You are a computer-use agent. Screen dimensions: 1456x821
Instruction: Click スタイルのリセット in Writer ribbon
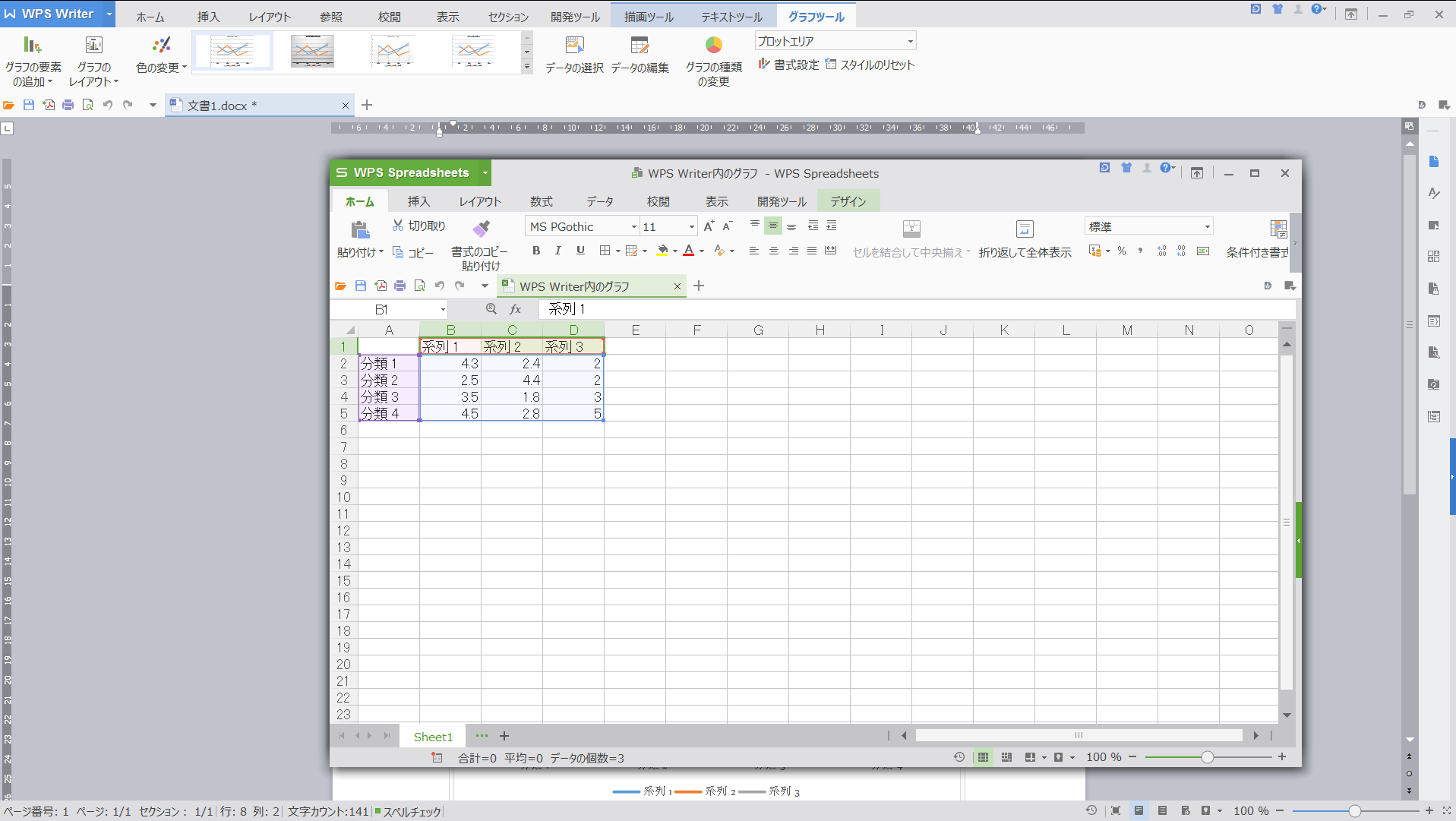(870, 65)
